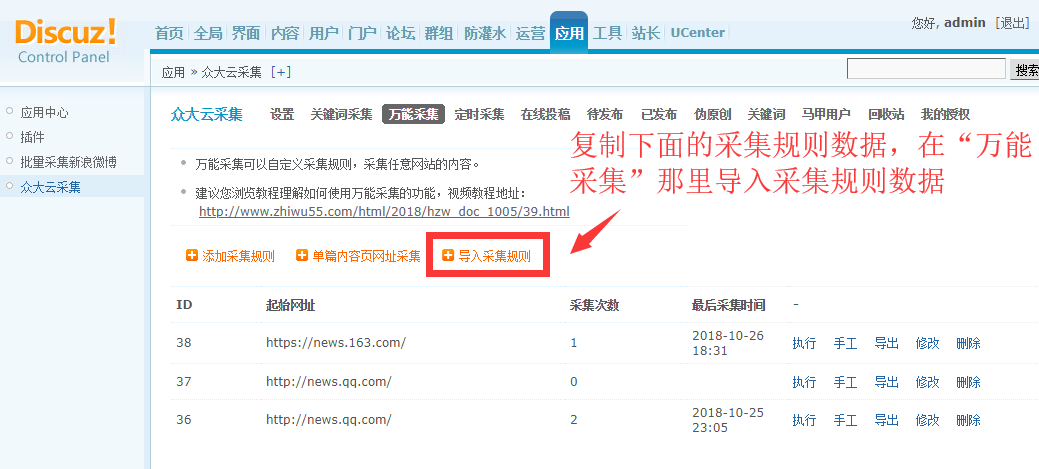Switch to the 定时采集 tab

tap(480, 115)
